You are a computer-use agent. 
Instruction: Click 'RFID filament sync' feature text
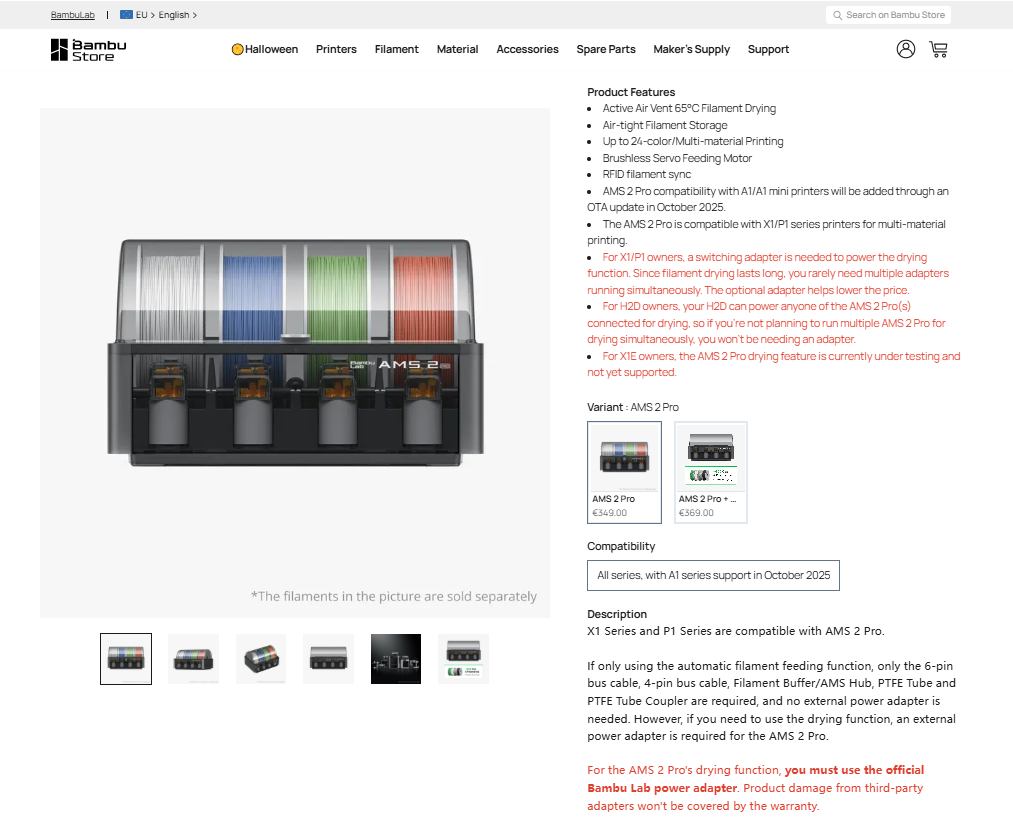(x=647, y=174)
